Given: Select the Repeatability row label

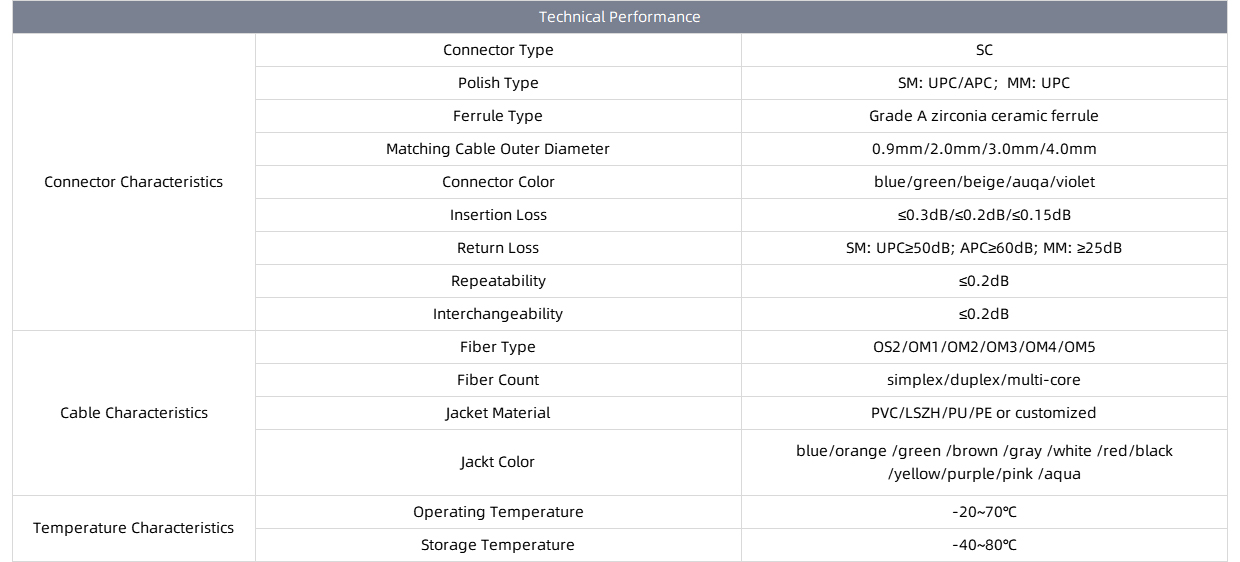Looking at the screenshot, I should (x=498, y=281).
